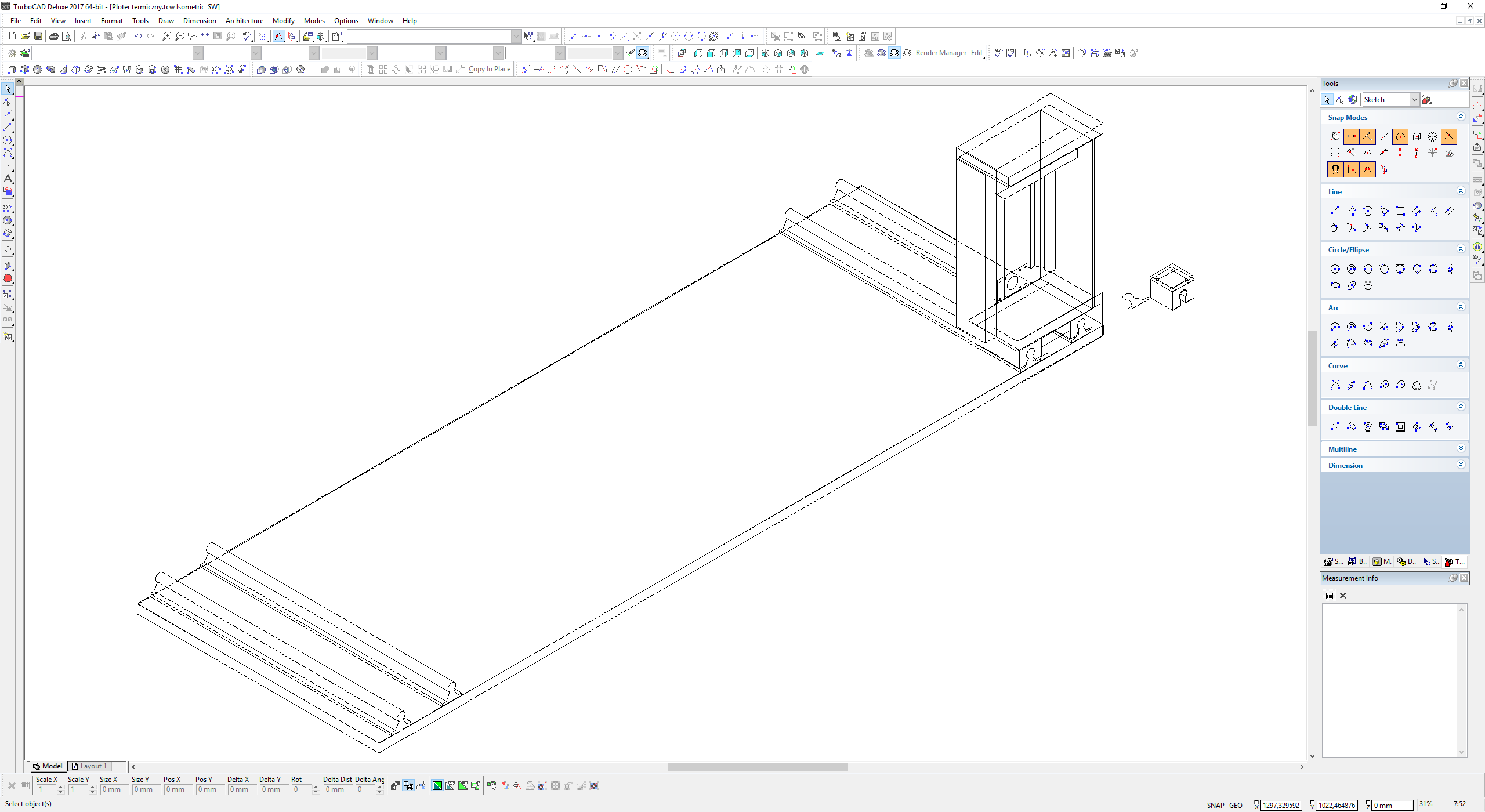1485x812 pixels.
Task: Click the Save file icon
Action: coord(38,36)
